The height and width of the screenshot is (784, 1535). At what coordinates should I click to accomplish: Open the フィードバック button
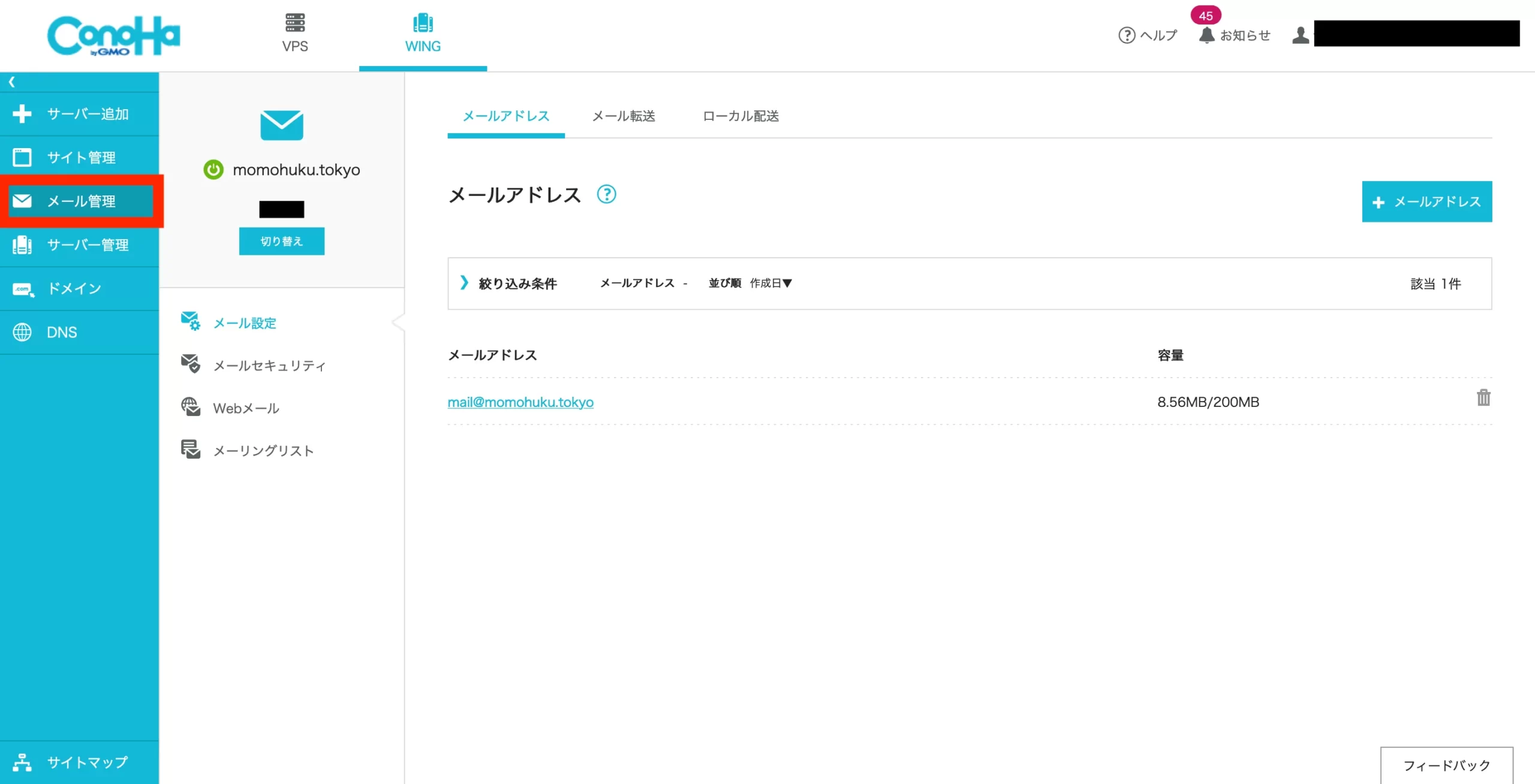point(1447,765)
